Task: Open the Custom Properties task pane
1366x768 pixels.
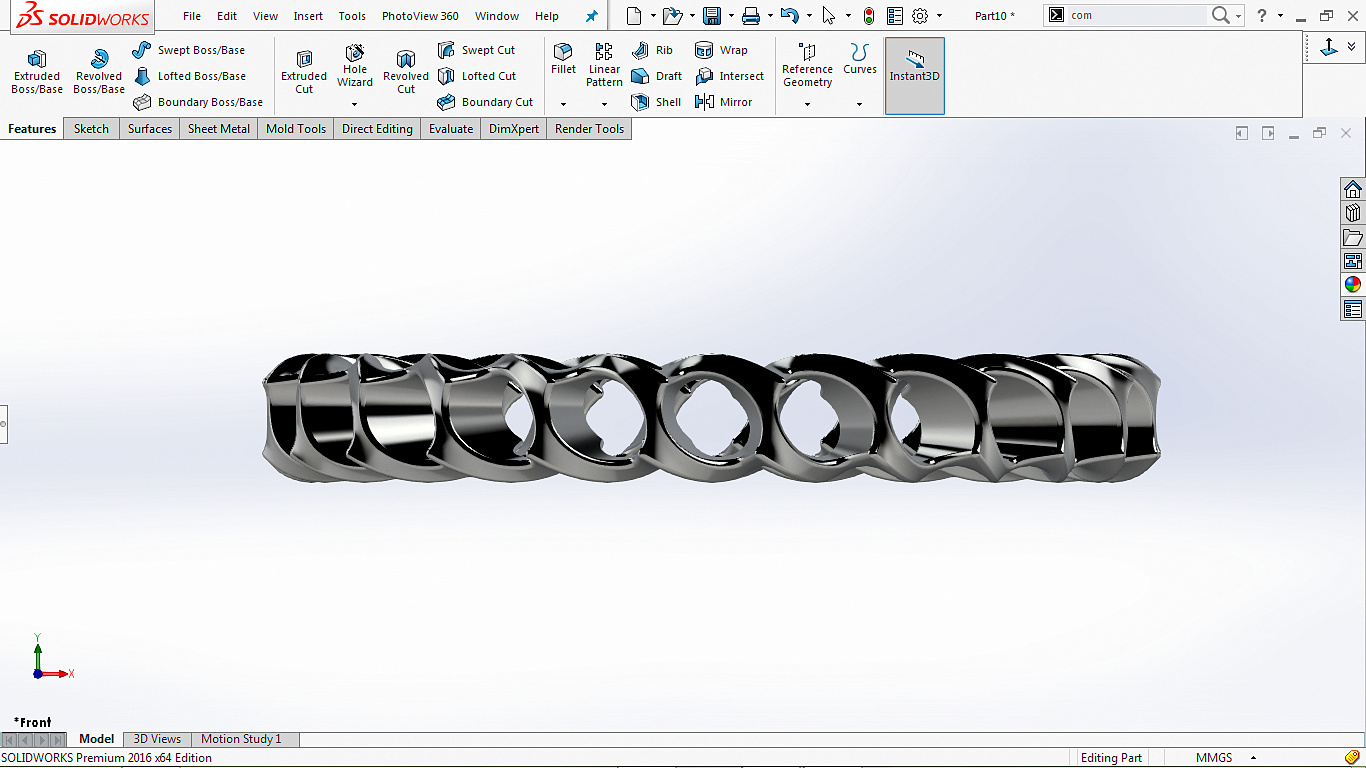Action: [x=1353, y=309]
